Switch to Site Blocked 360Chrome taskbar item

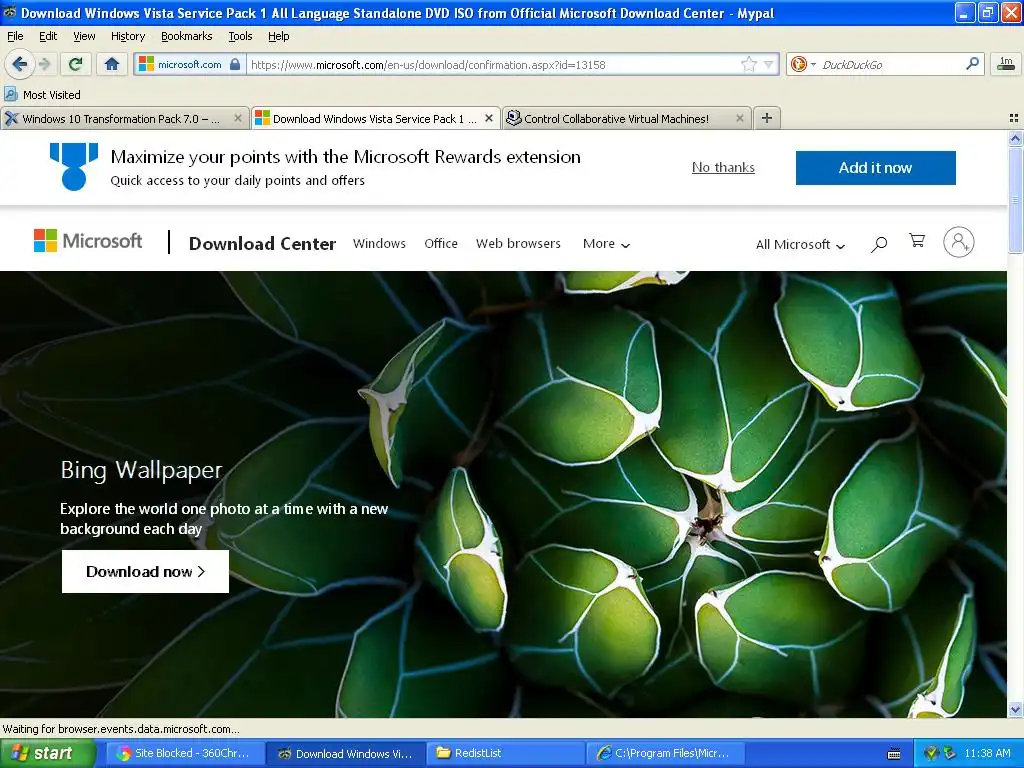coord(185,754)
